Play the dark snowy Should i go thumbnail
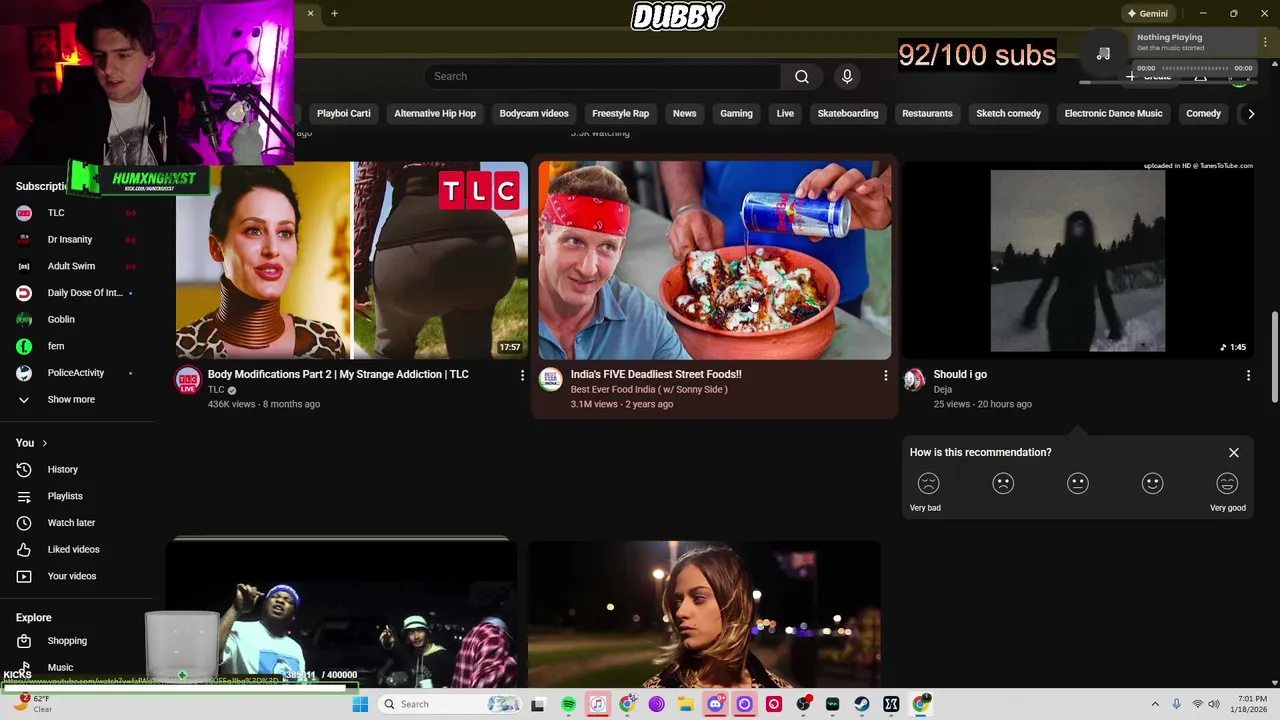Screen dimensions: 1280x720 tap(1078, 260)
